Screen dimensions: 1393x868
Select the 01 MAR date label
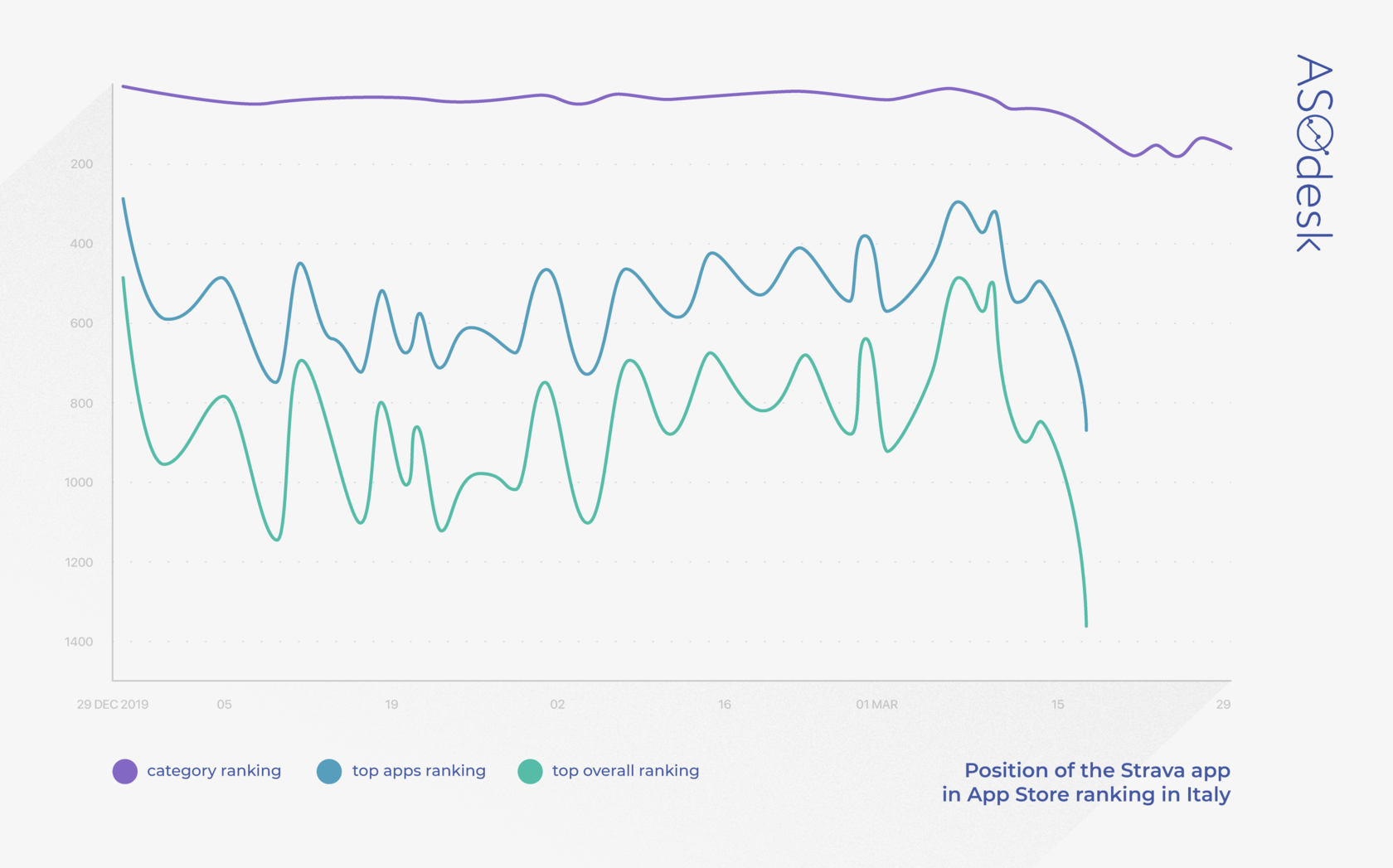[x=876, y=705]
